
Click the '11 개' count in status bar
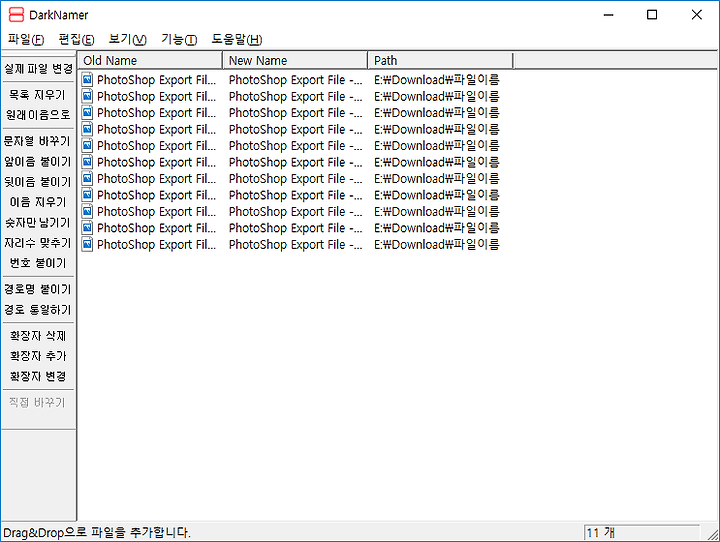(600, 533)
